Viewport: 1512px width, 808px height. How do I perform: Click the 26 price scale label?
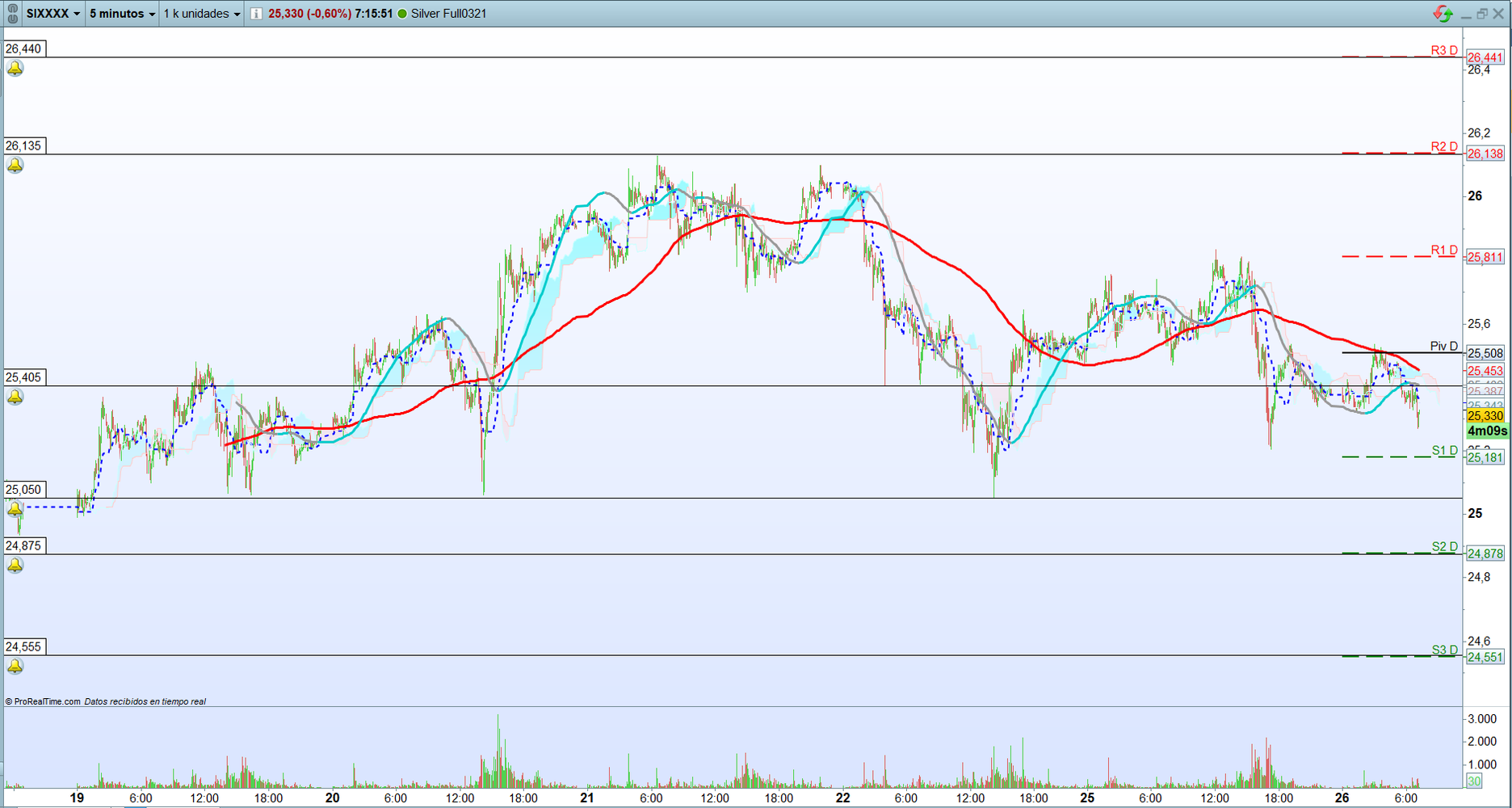click(1475, 196)
